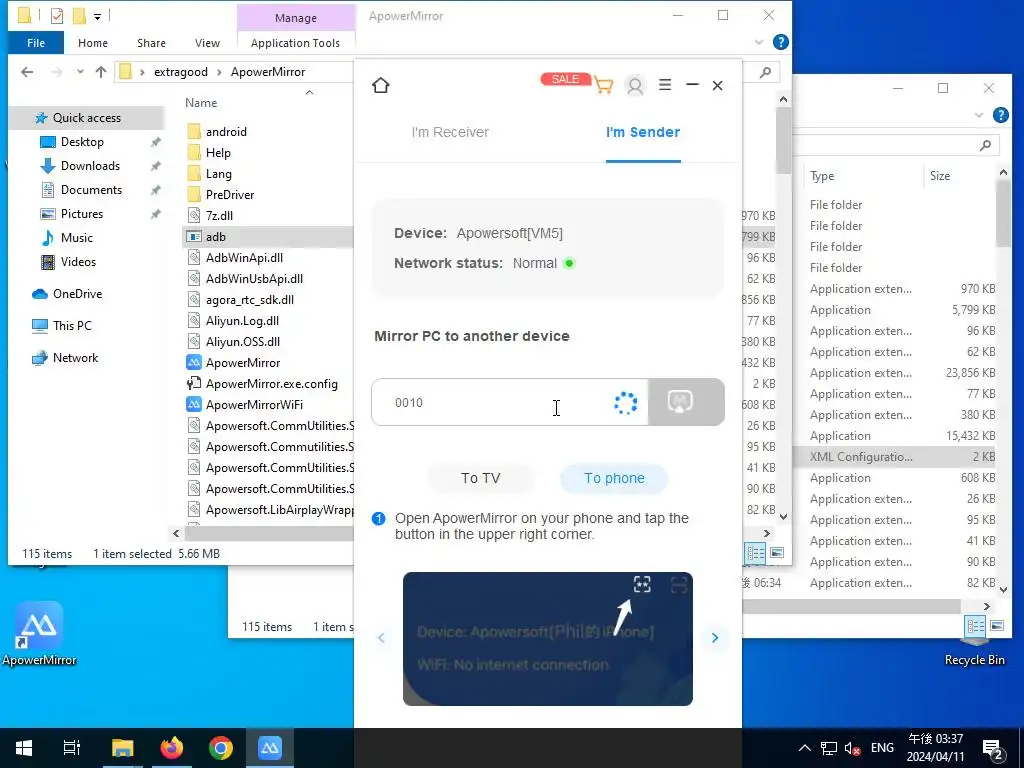The width and height of the screenshot is (1024, 768).
Task: Go up one folder level in Explorer
Action: coord(101,72)
